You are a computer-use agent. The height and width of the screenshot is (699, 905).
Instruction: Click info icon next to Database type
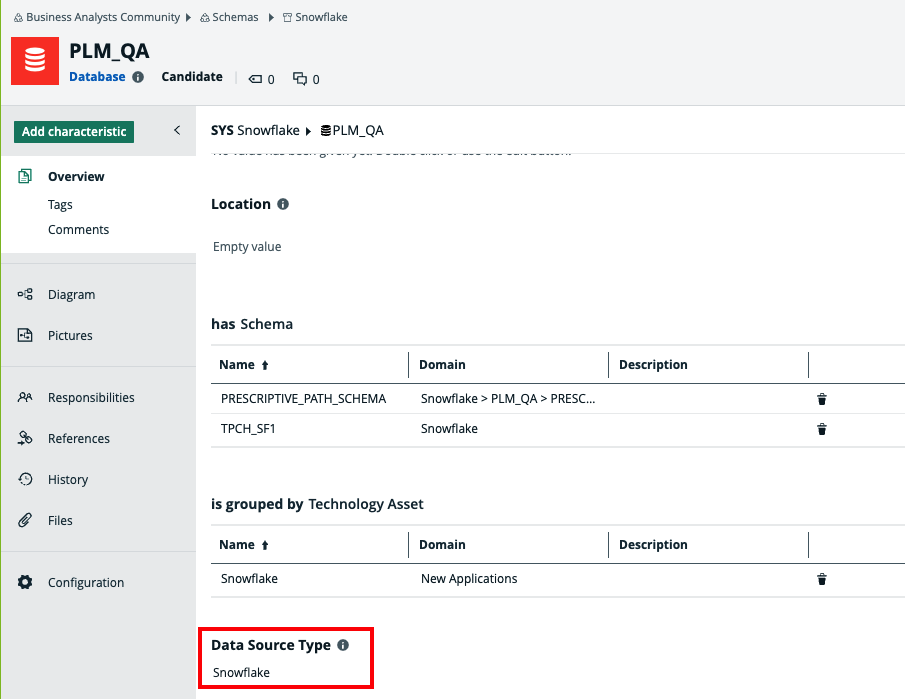[138, 77]
